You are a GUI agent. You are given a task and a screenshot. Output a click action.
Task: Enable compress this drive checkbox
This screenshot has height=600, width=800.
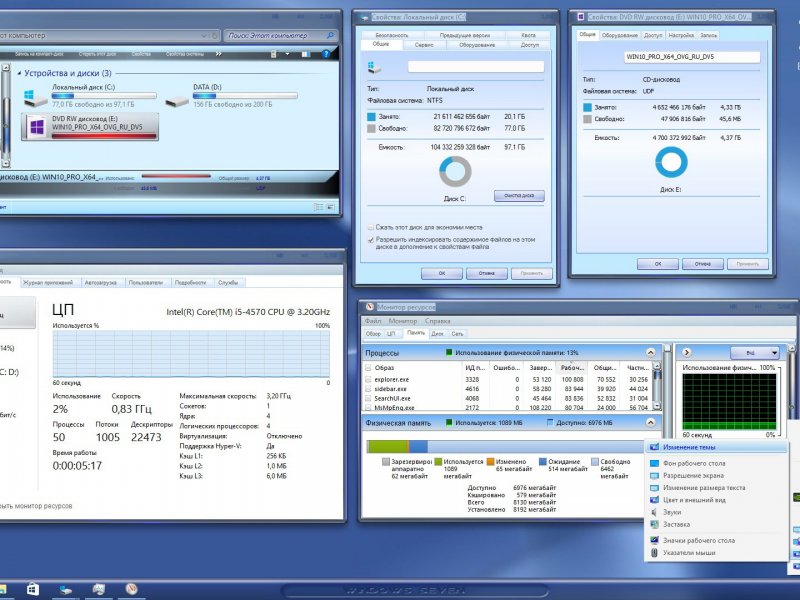click(x=371, y=227)
